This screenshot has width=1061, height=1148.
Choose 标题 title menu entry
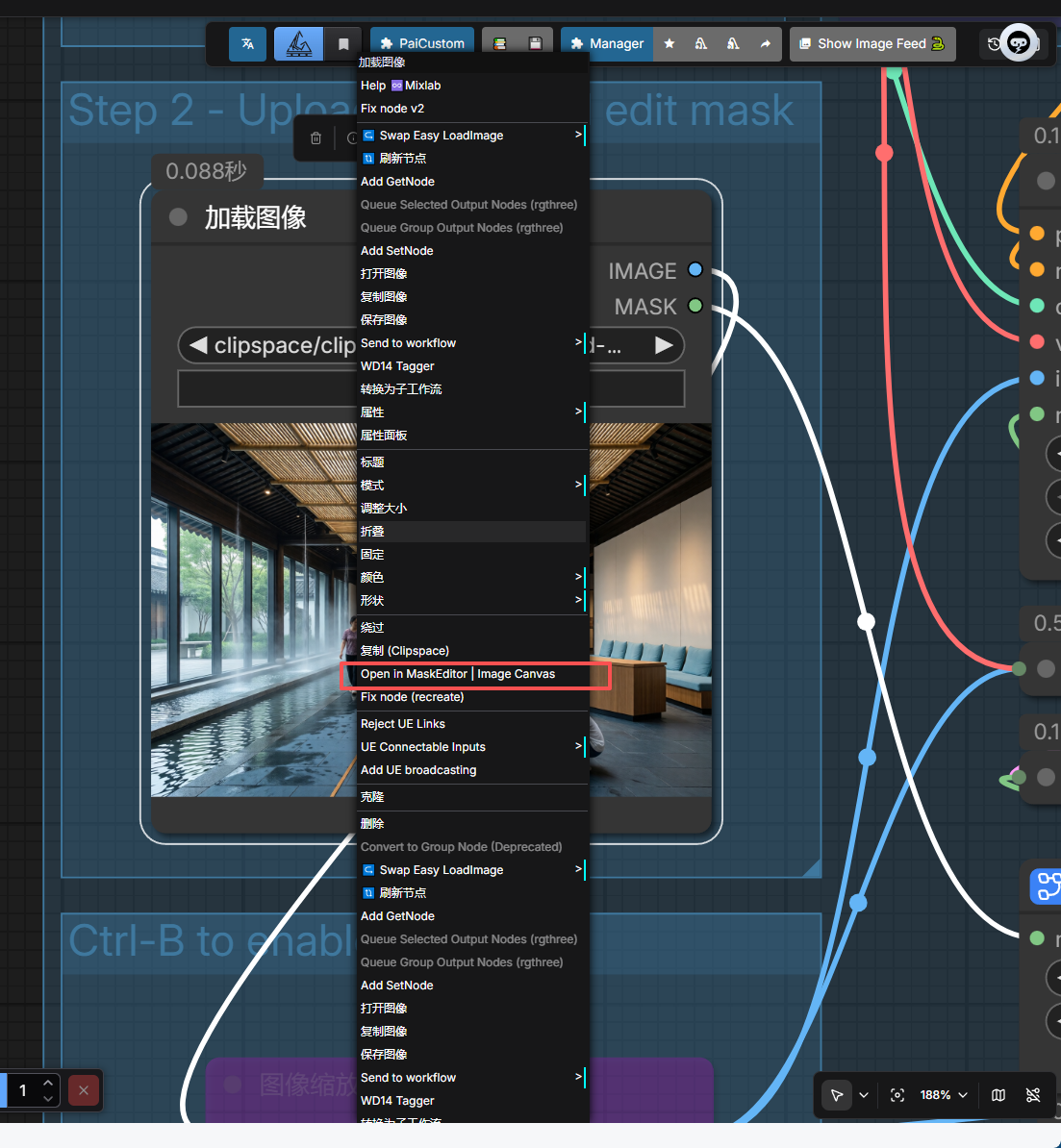click(x=472, y=462)
